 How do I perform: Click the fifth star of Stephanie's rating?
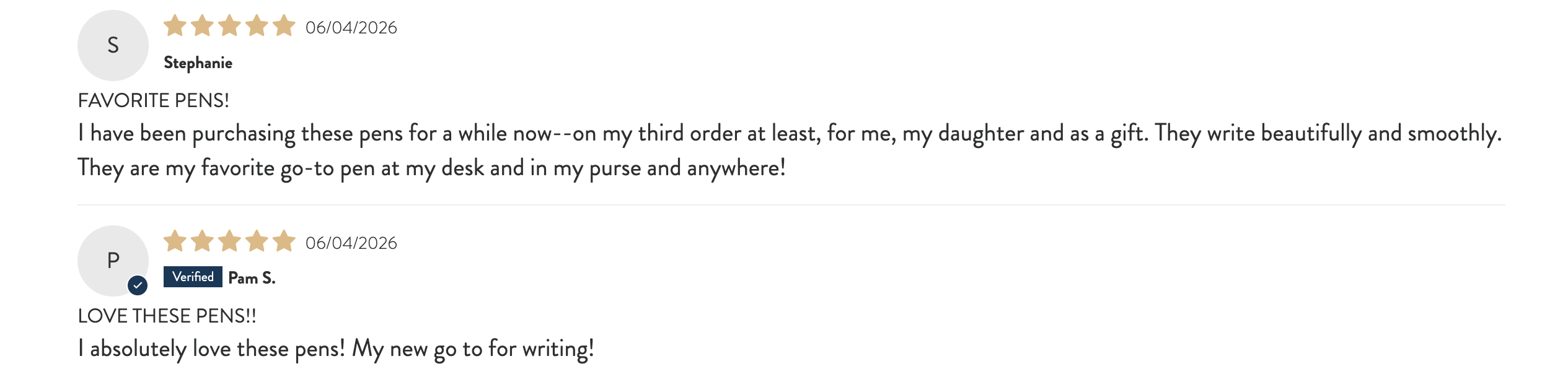point(284,26)
